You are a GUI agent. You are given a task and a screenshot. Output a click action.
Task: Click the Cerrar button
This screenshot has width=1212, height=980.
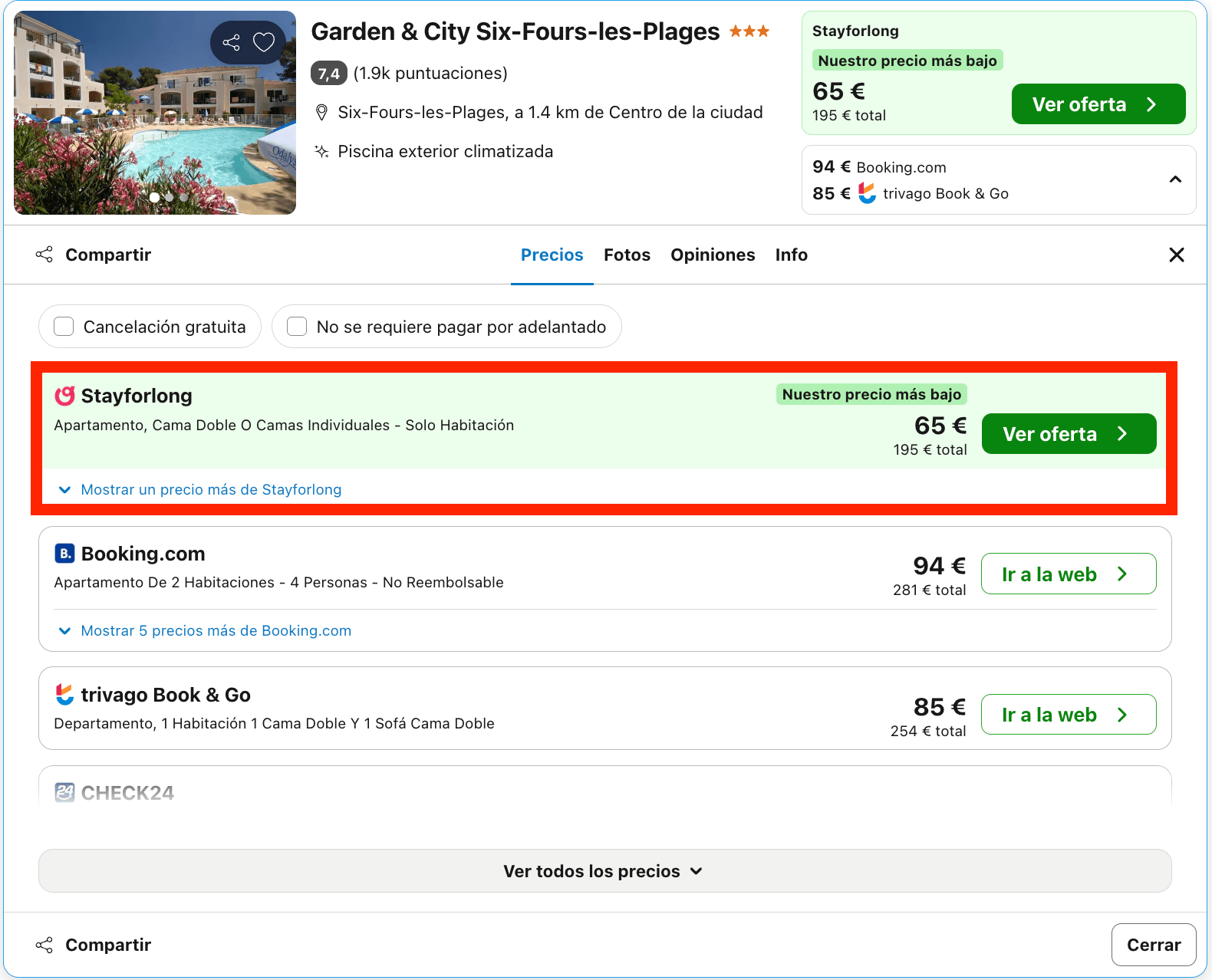click(1154, 945)
